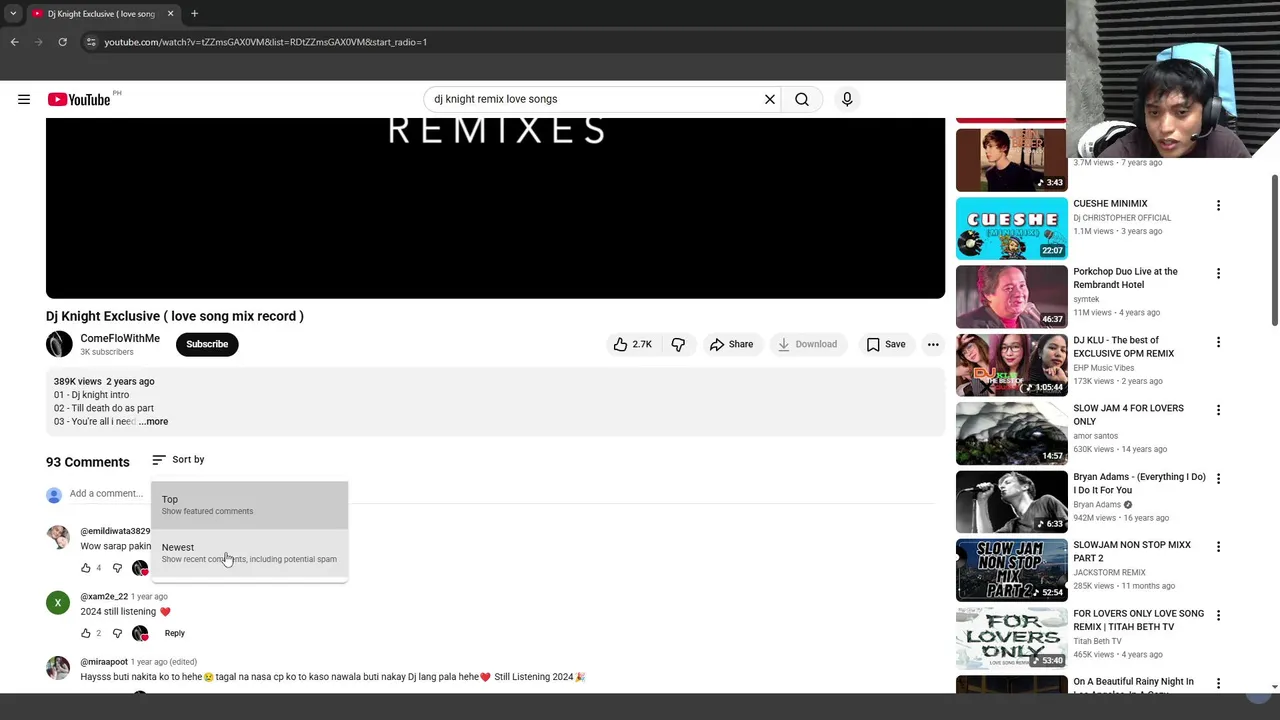Click the Download button

(x=807, y=344)
